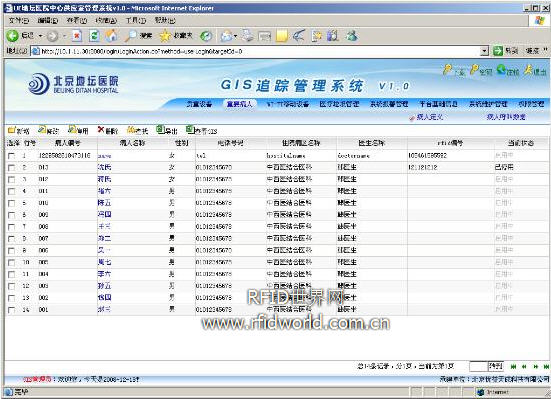Click the green export icon in toolbar
This screenshot has height=399, width=551.
161,129
